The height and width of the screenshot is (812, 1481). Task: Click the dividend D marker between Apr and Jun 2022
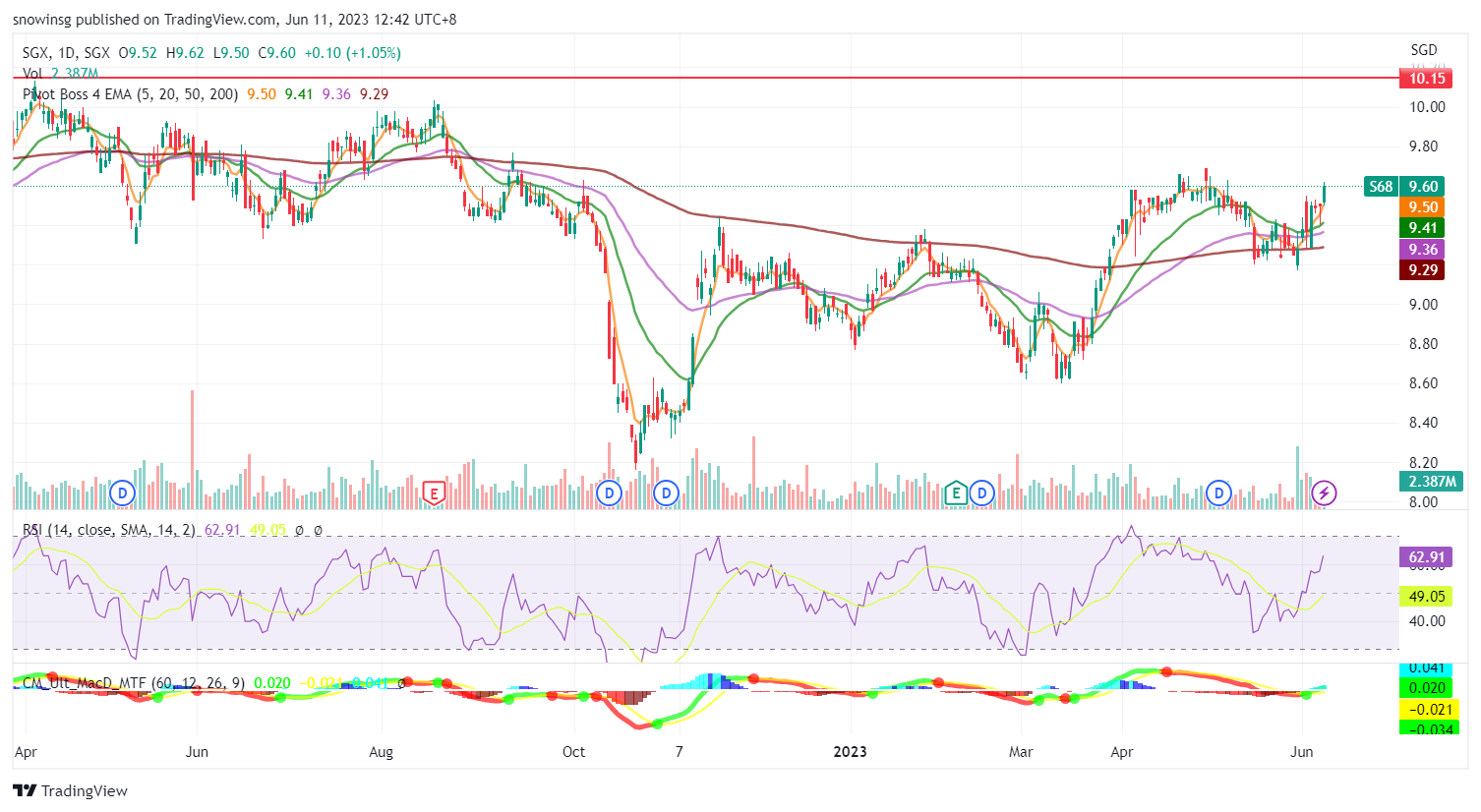coord(122,493)
